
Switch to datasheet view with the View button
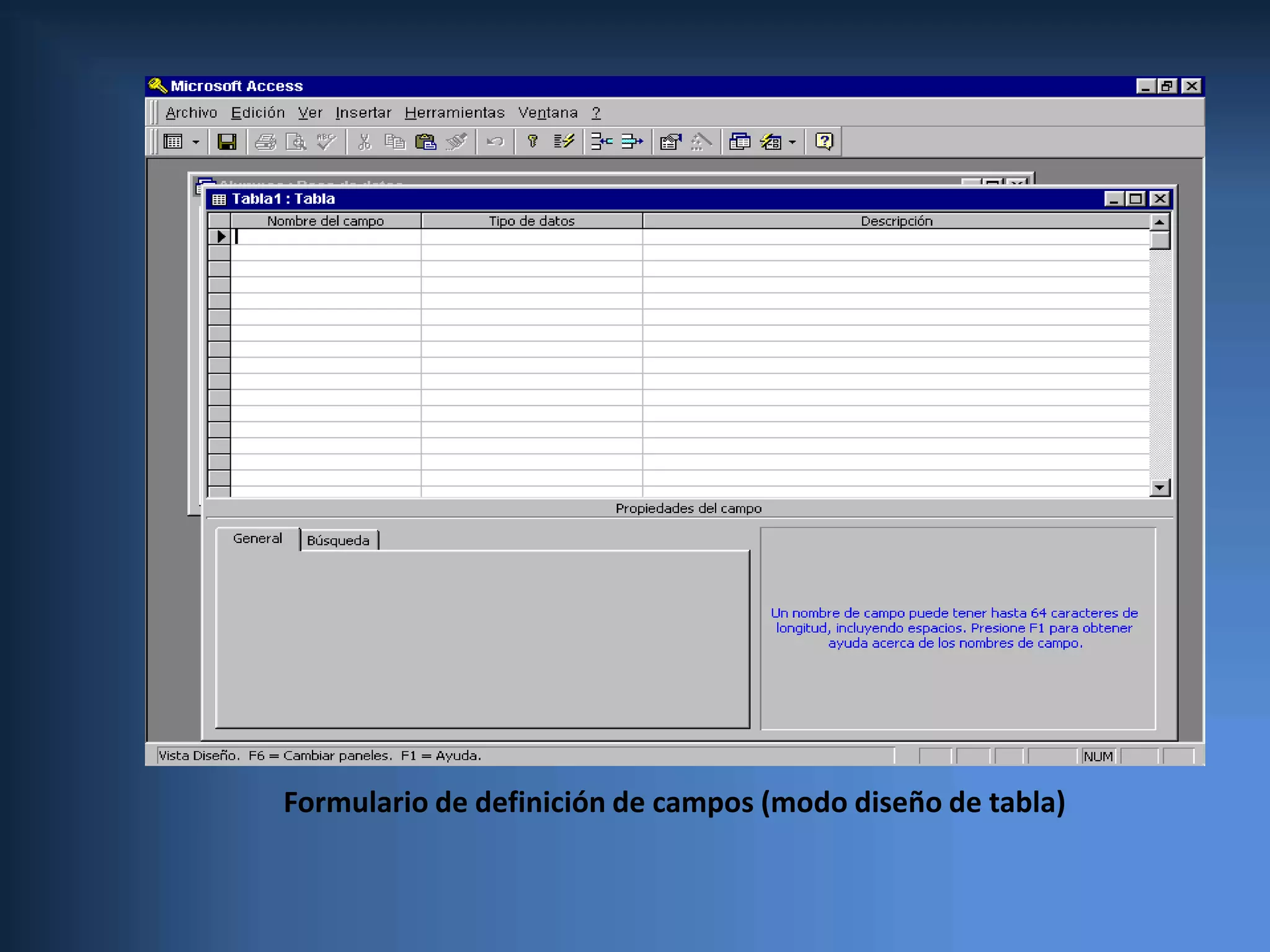173,142
